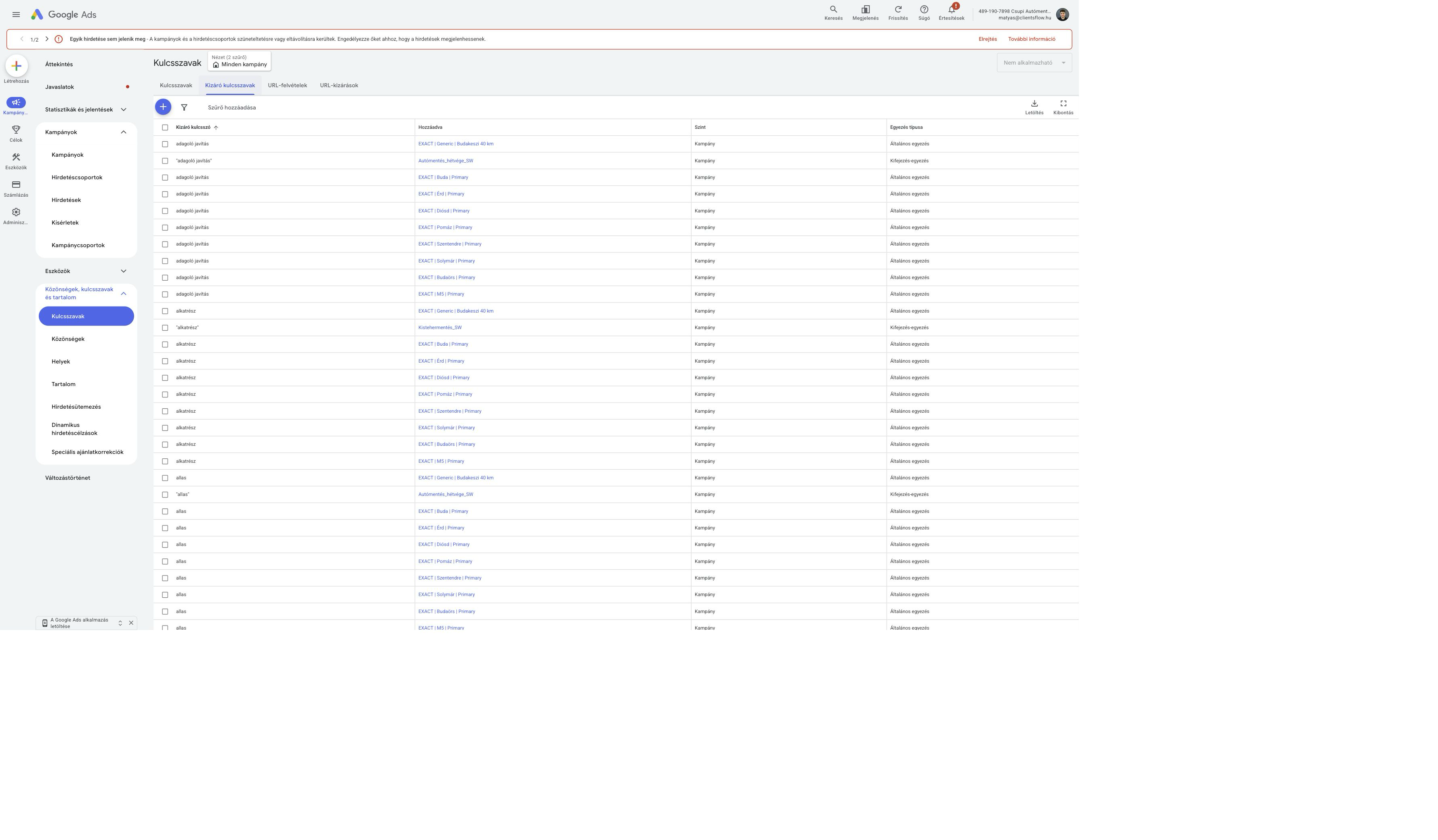Switch to the URL-kizárások tab
1438x840 pixels.
[x=339, y=86]
